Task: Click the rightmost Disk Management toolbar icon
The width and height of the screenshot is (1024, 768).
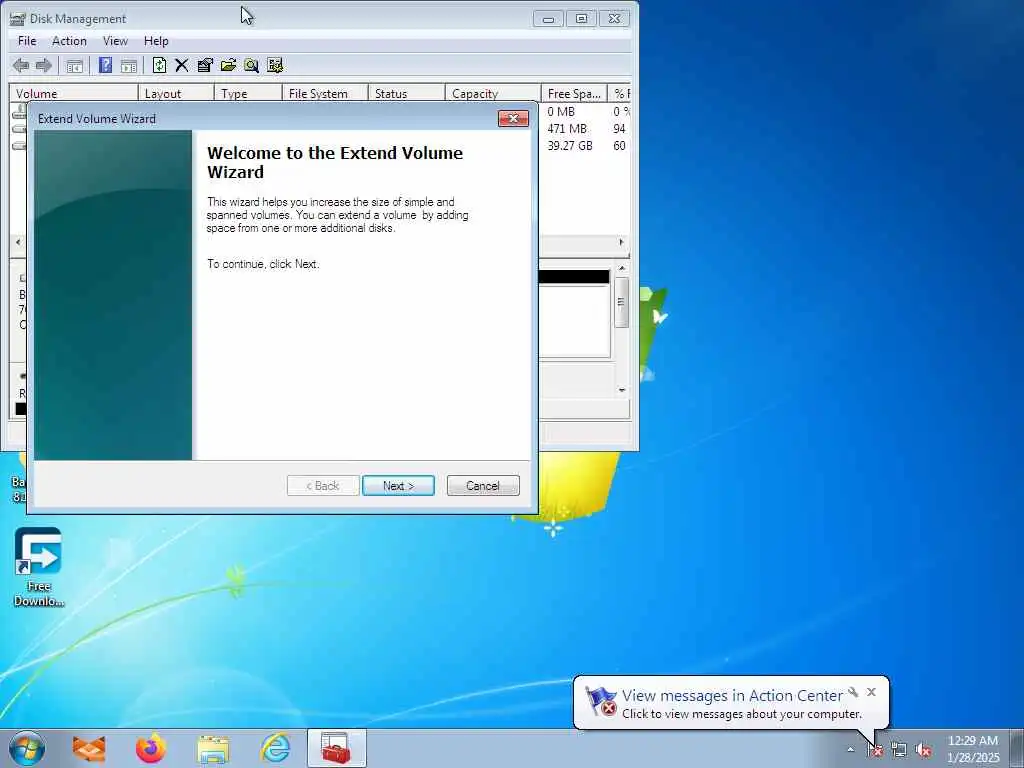Action: point(275,65)
